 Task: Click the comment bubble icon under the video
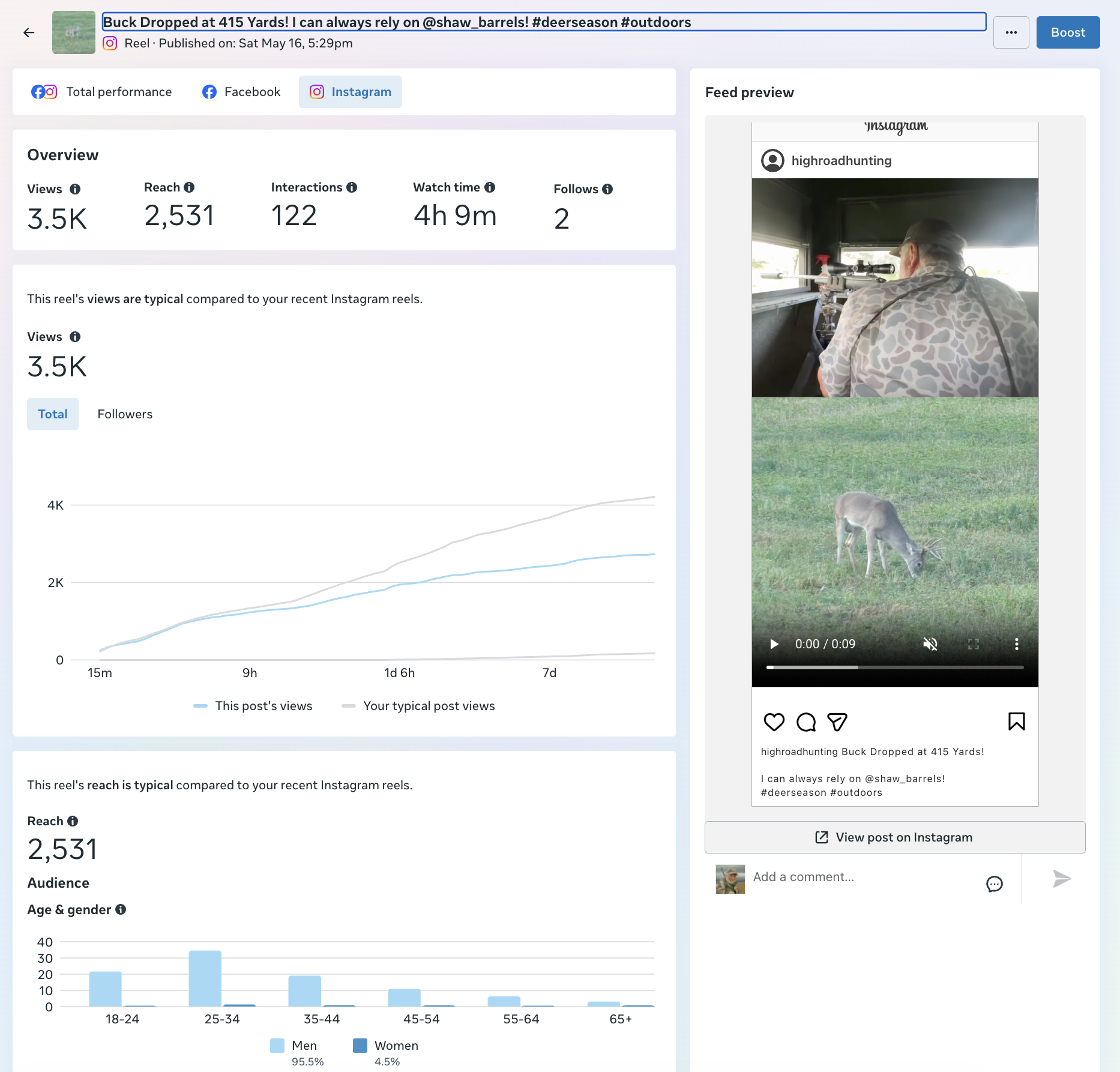pos(805,721)
